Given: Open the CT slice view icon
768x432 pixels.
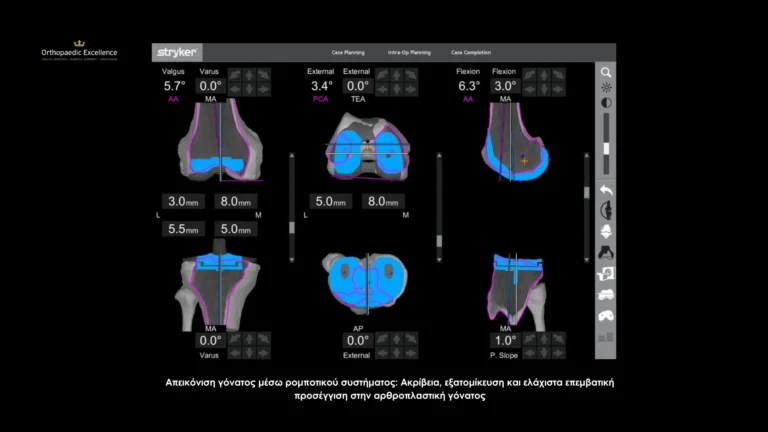Looking at the screenshot, I should [x=606, y=274].
